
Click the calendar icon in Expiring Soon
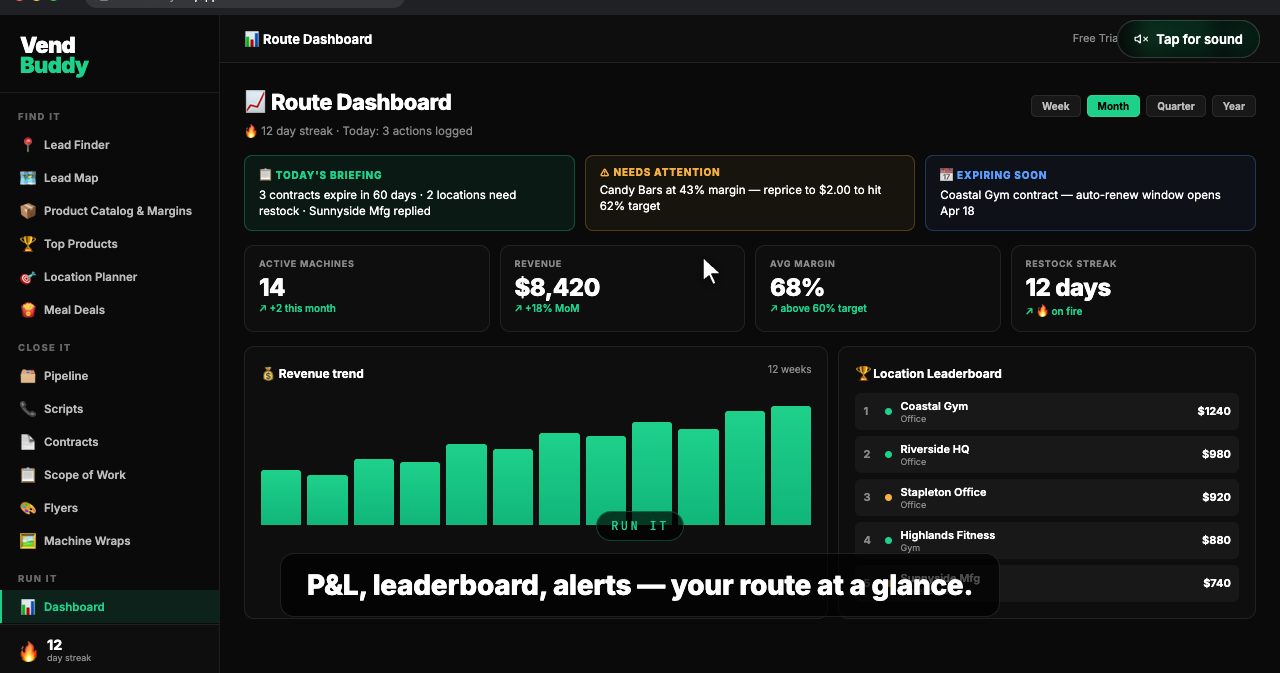pos(946,175)
